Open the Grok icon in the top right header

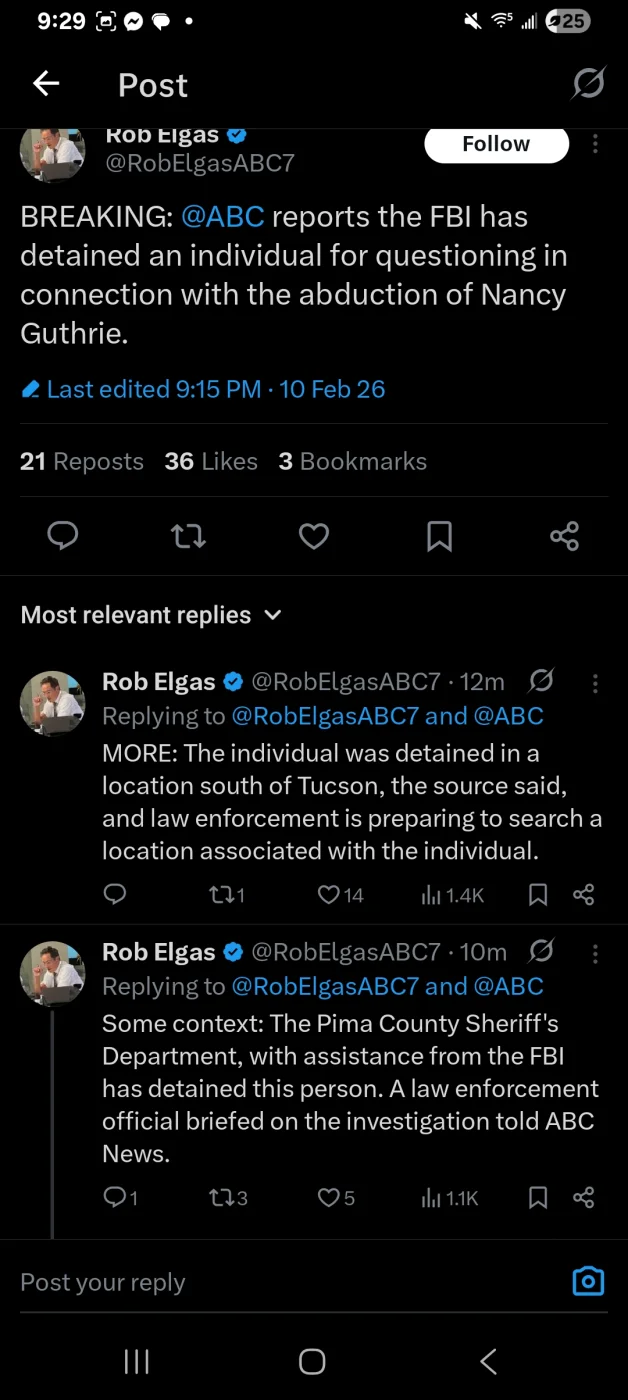588,84
